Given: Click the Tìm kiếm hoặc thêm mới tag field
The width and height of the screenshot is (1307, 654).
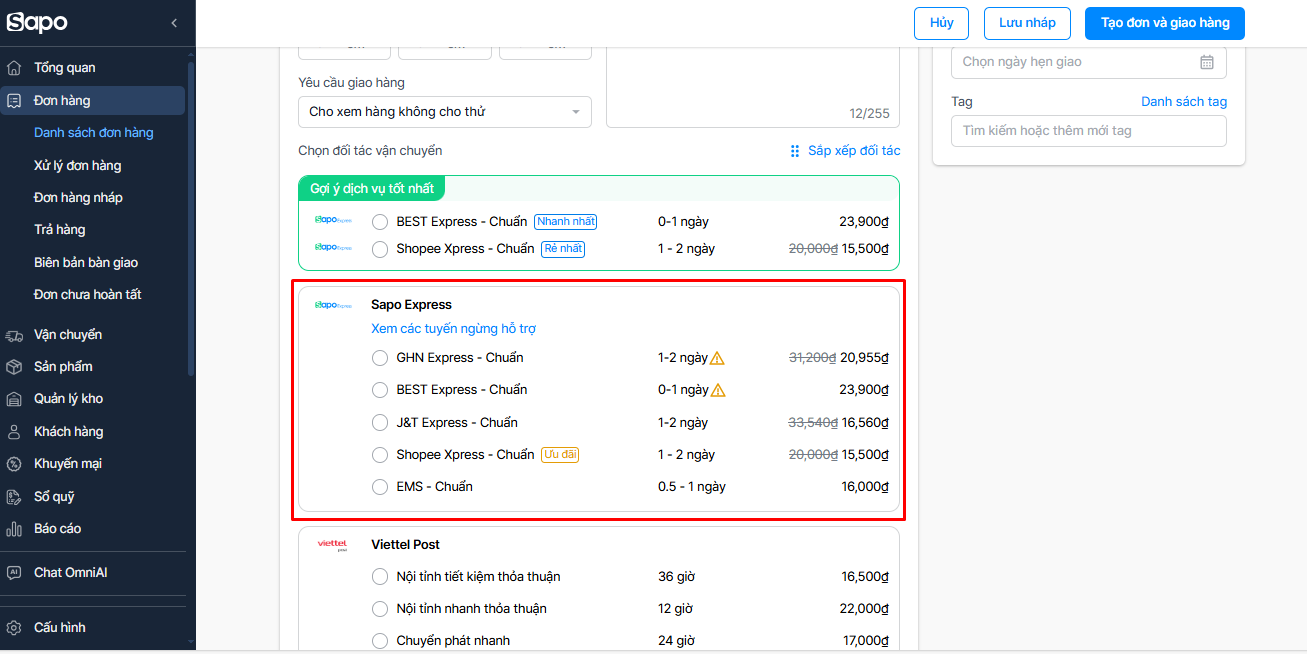Looking at the screenshot, I should pyautogui.click(x=1089, y=131).
